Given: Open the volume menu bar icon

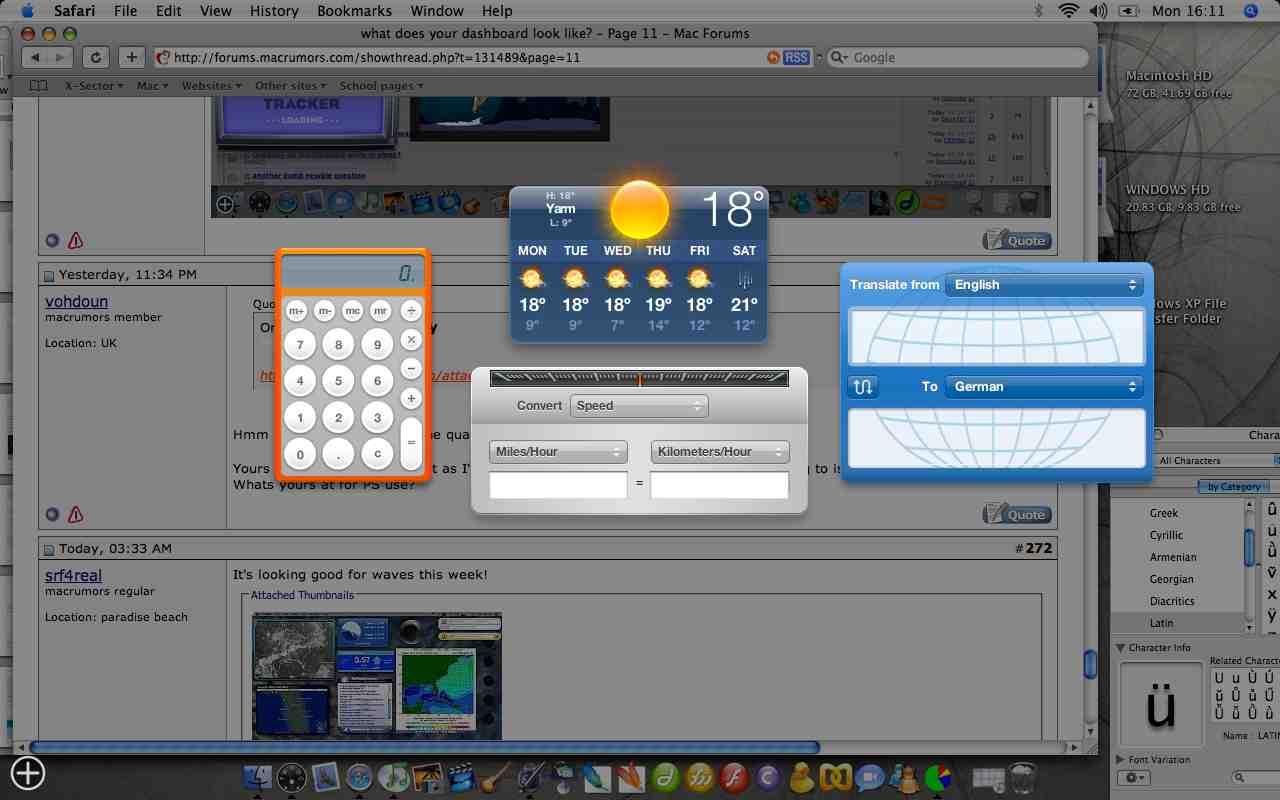Looking at the screenshot, I should coord(1099,11).
